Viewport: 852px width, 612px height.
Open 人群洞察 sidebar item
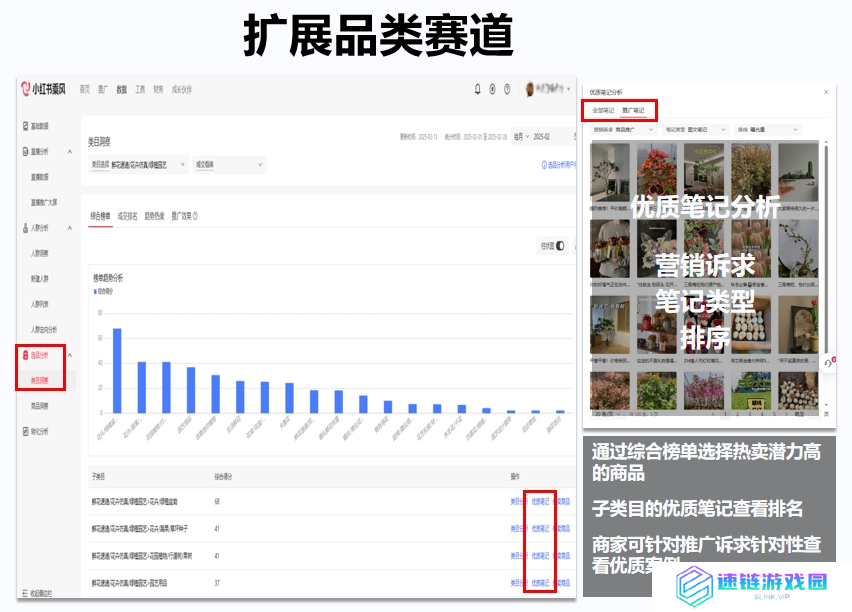tap(39, 253)
